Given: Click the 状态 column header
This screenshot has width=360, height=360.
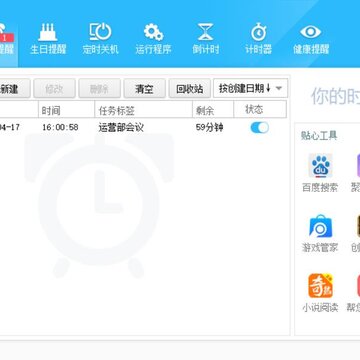Looking at the screenshot, I should pyautogui.click(x=260, y=109).
